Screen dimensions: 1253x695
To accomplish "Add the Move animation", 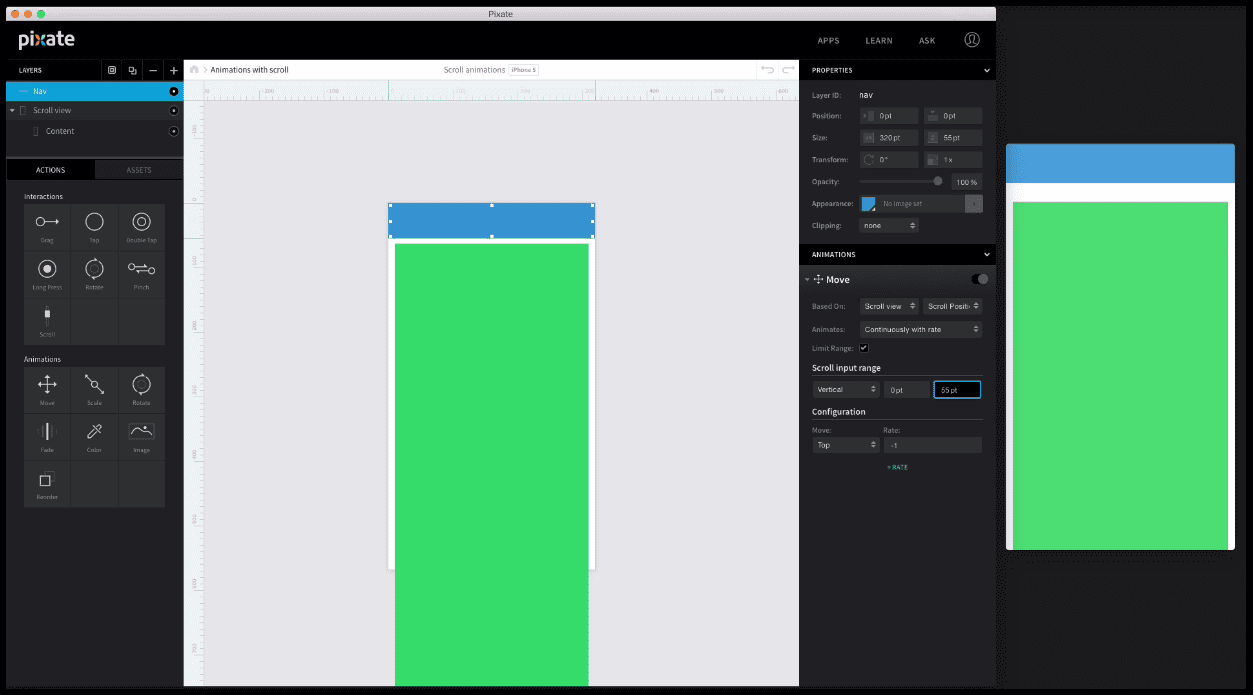I will point(47,390).
